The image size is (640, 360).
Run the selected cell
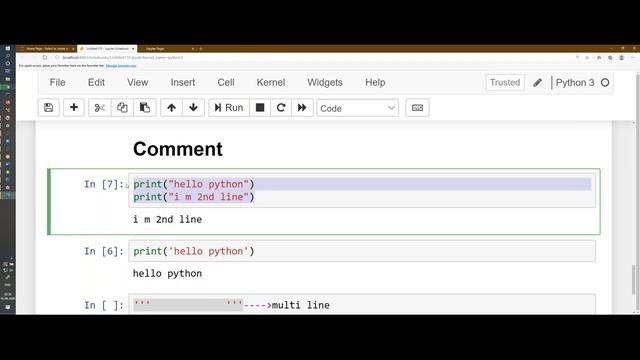pos(229,108)
